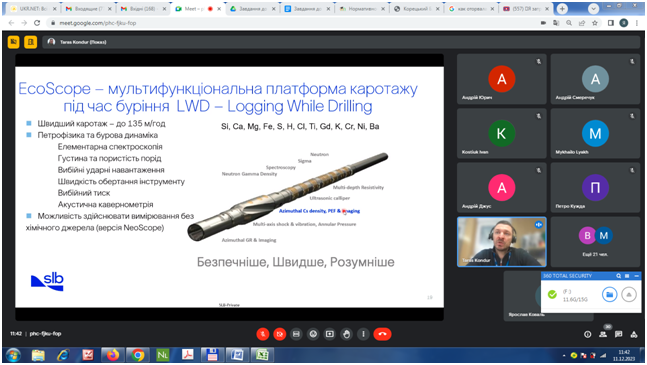The image size is (647, 365).
Task: Switch to the Gmail Входящие tab
Action: (x=88, y=9)
